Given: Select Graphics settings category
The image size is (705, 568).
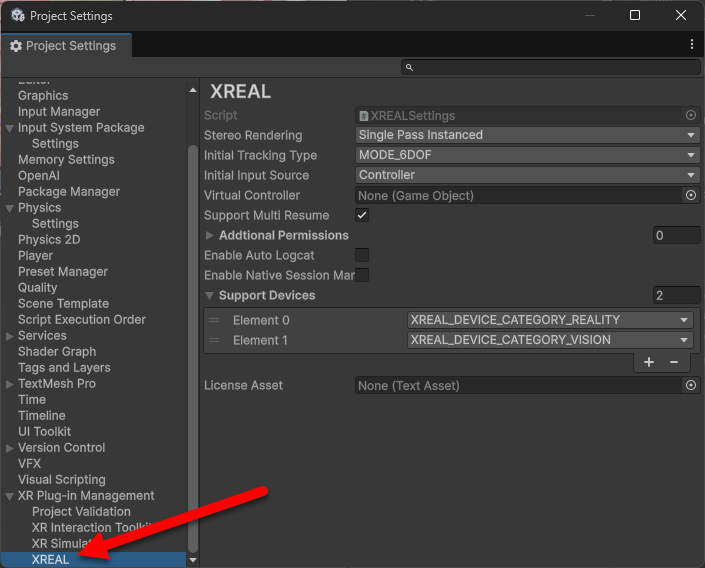Looking at the screenshot, I should click(x=43, y=96).
